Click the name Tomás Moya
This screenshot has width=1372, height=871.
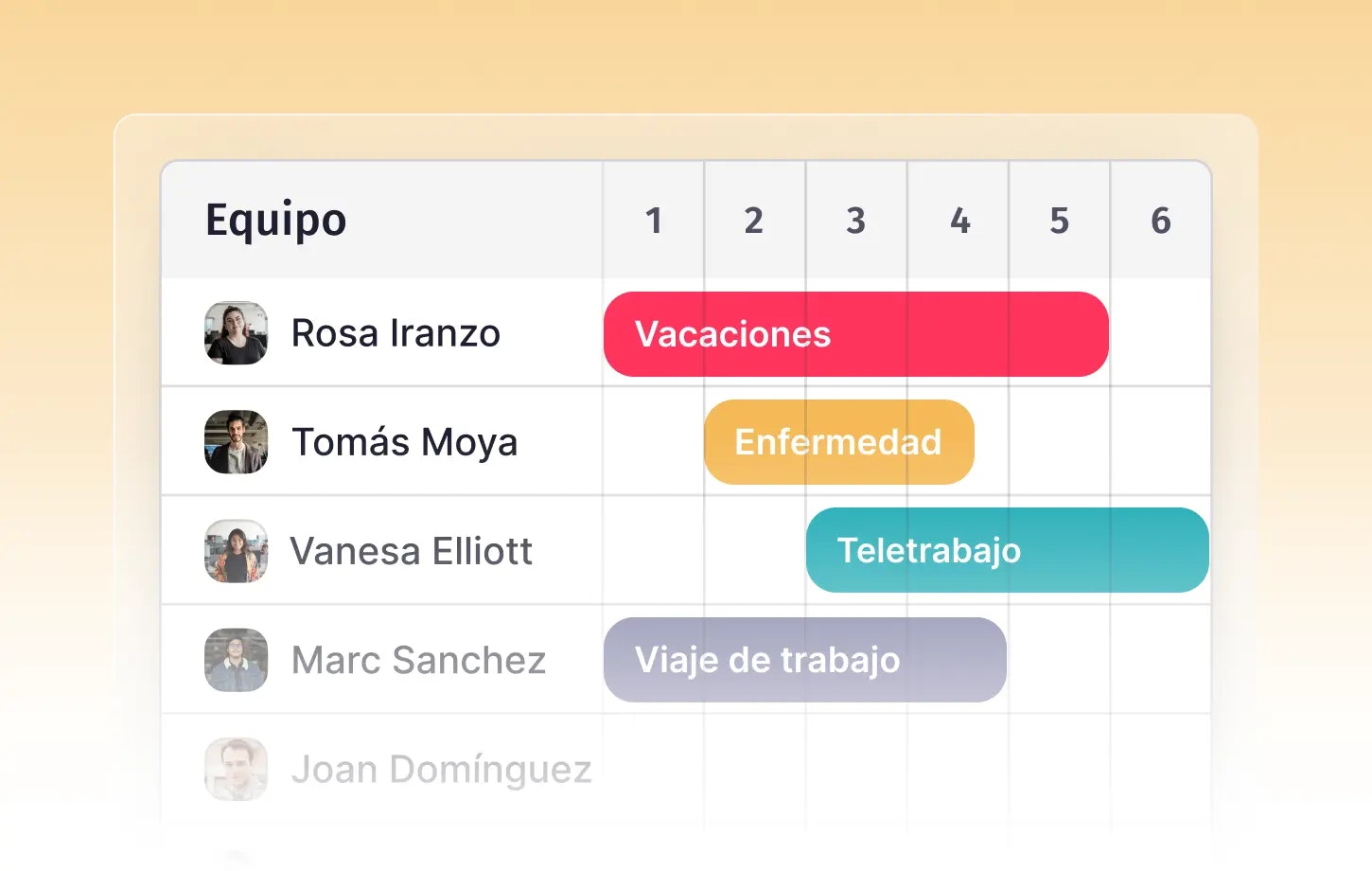[405, 442]
